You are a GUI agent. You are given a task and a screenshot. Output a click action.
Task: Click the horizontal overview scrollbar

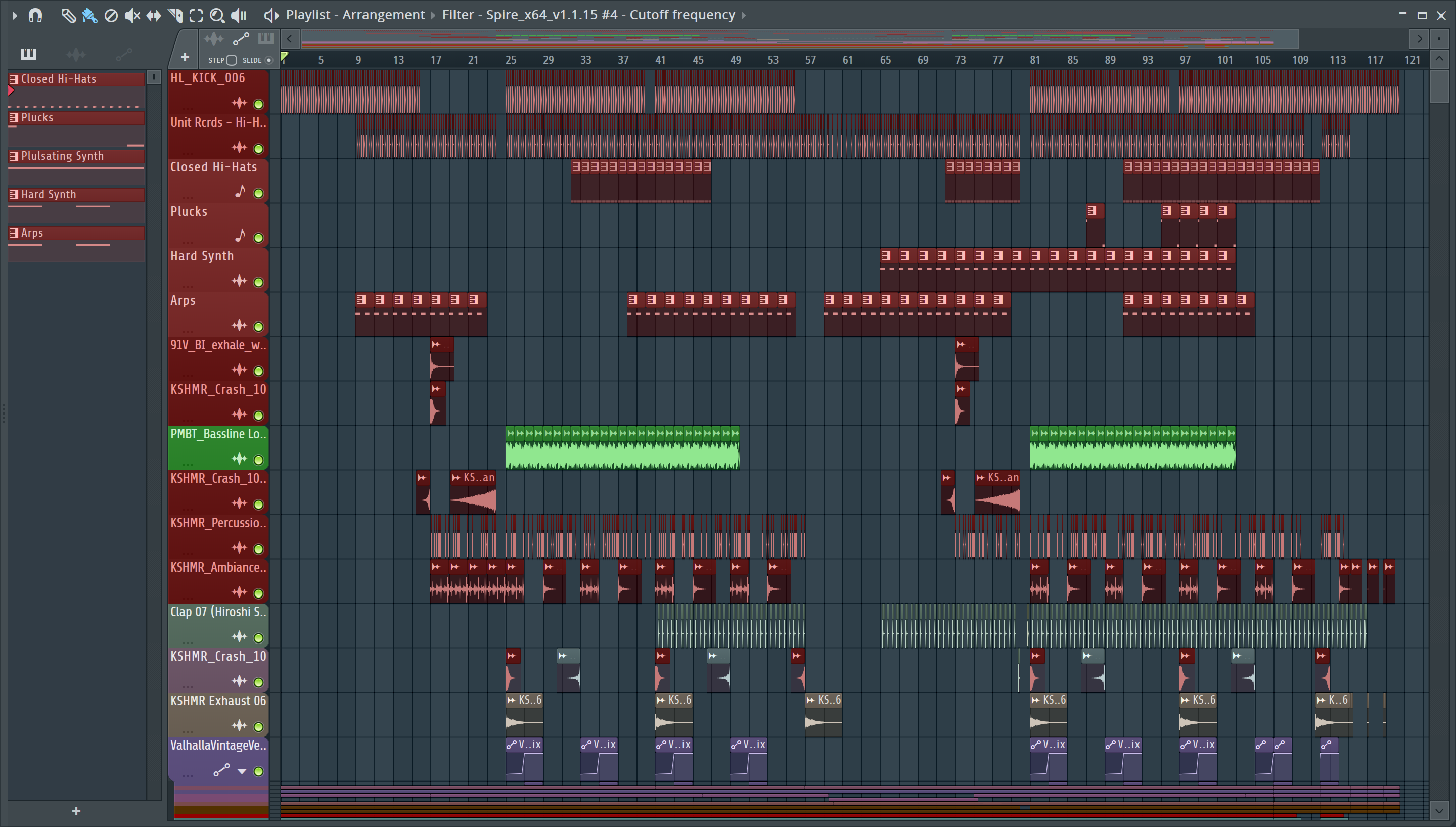tap(800, 39)
